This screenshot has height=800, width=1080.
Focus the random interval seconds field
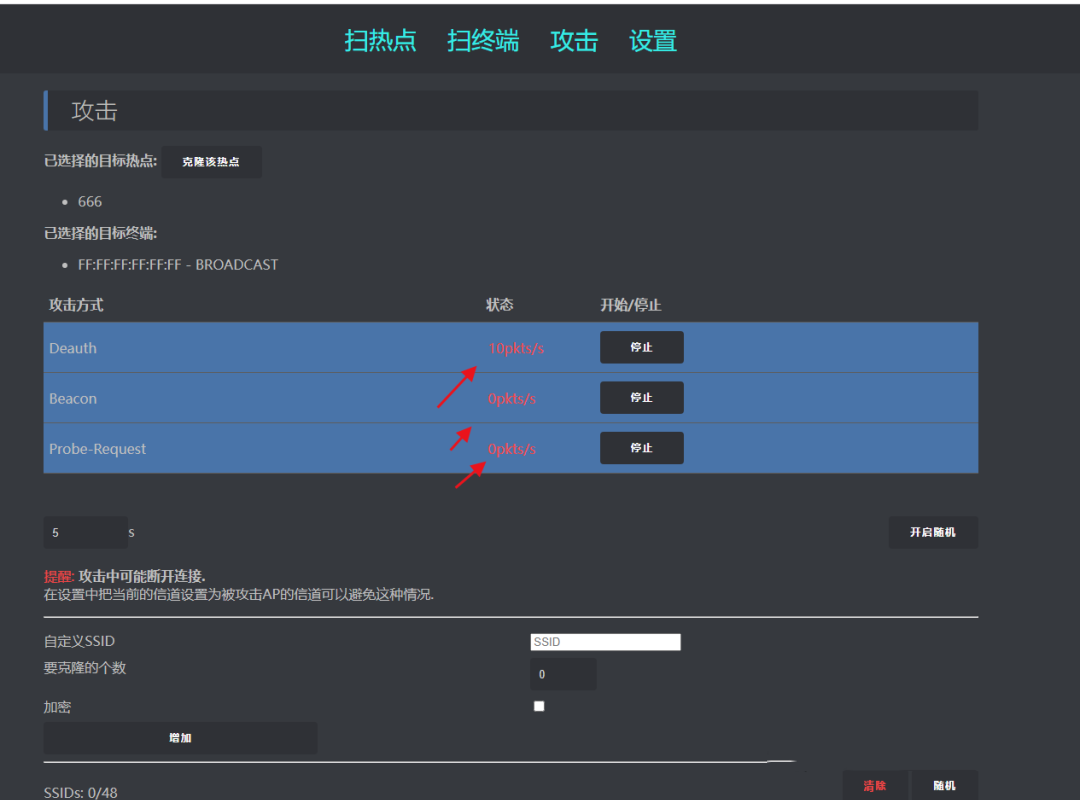pos(85,532)
